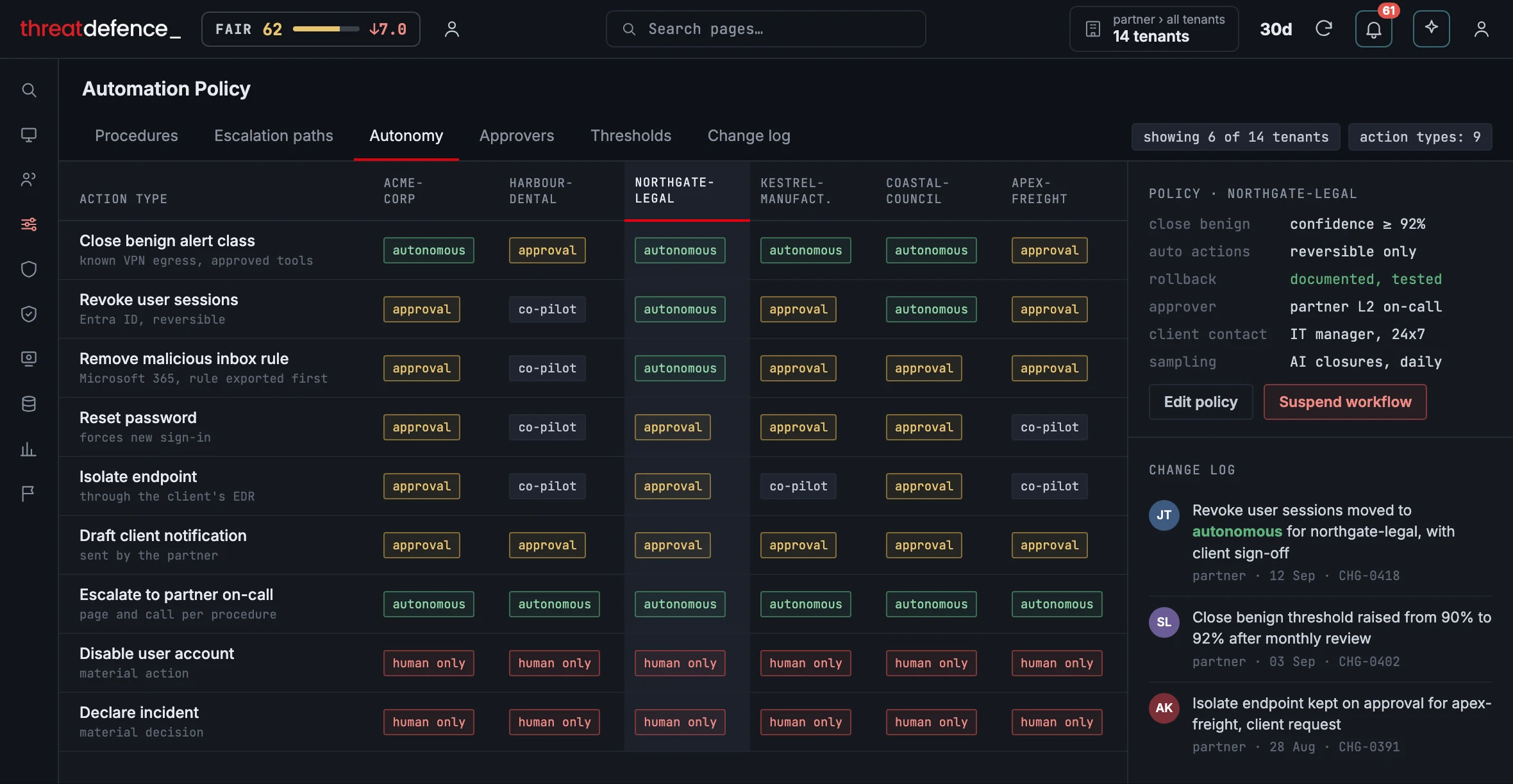Click Coastal-Council 'human only' in Declare incident row
The width and height of the screenshot is (1513, 784).
coord(931,722)
